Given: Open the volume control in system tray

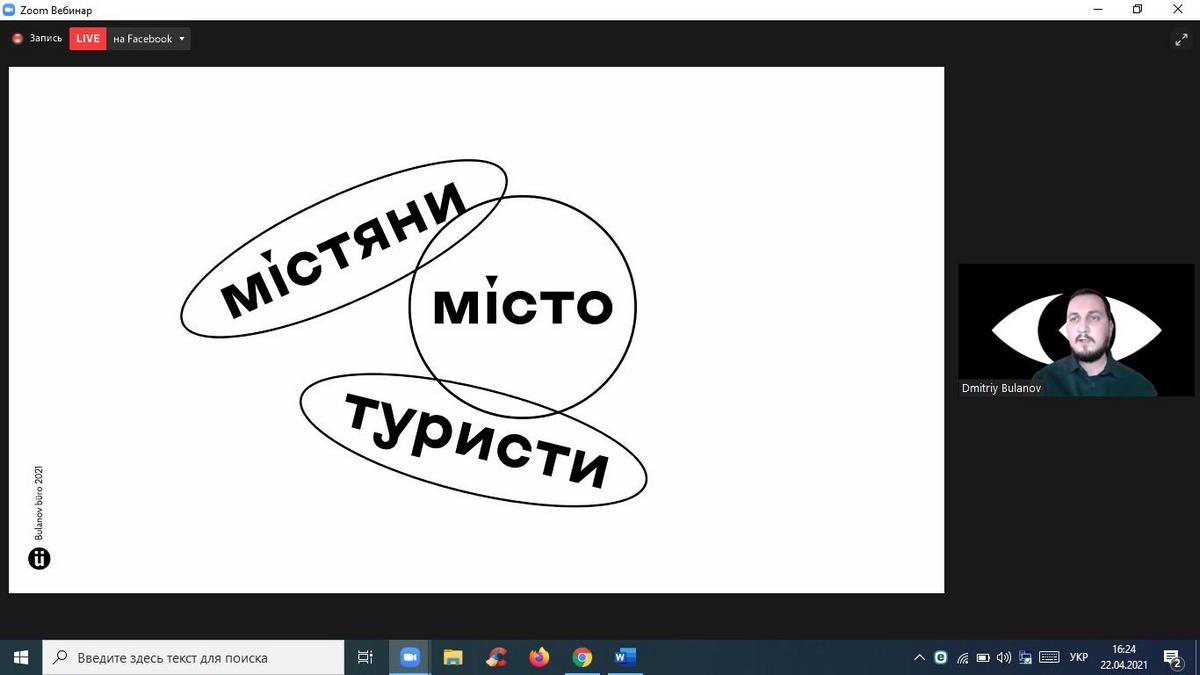Looking at the screenshot, I should (1004, 657).
